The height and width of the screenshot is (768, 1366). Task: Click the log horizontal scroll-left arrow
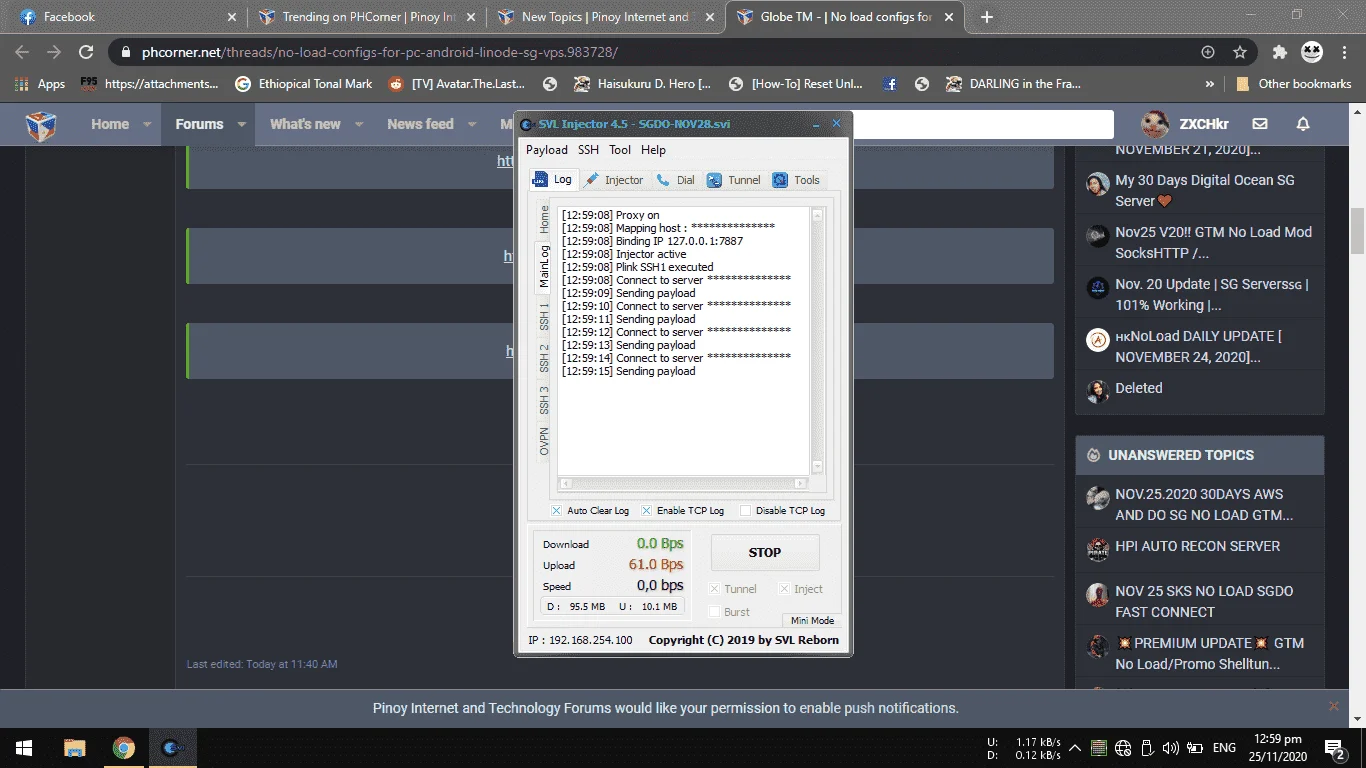pyautogui.click(x=565, y=484)
